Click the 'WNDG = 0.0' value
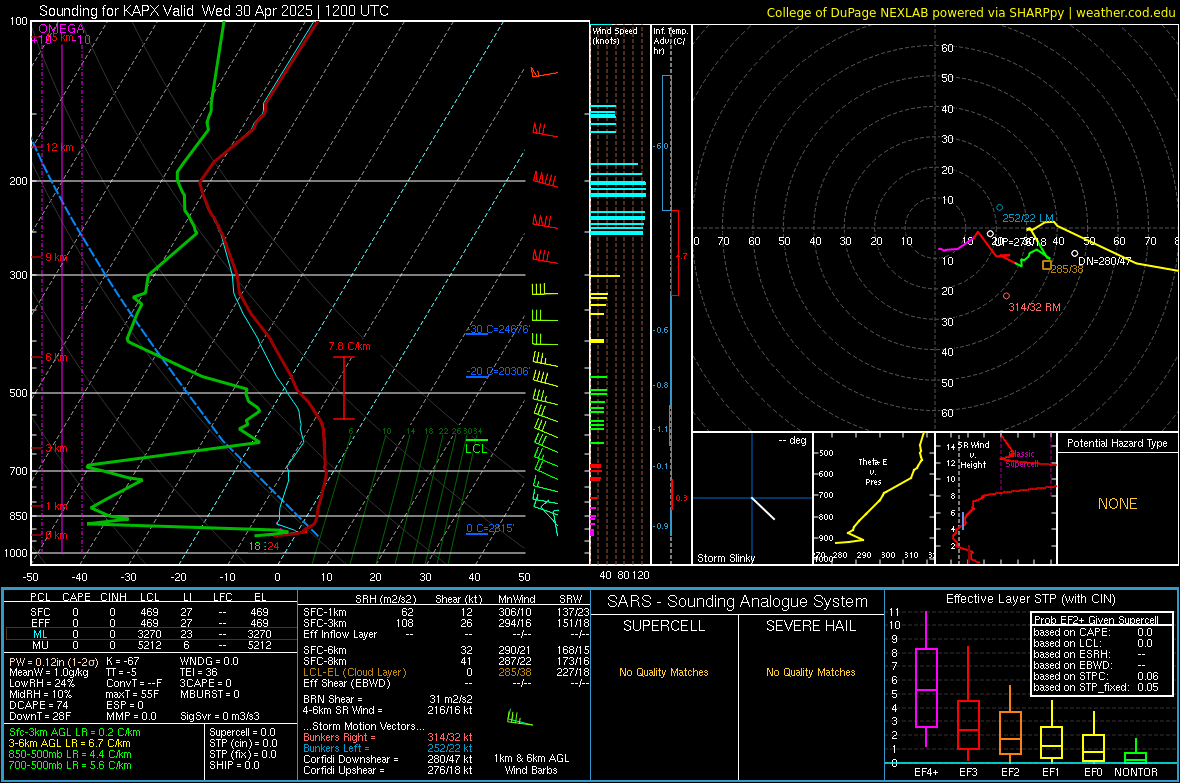Screen dimensions: 1180x783 [x=209, y=661]
